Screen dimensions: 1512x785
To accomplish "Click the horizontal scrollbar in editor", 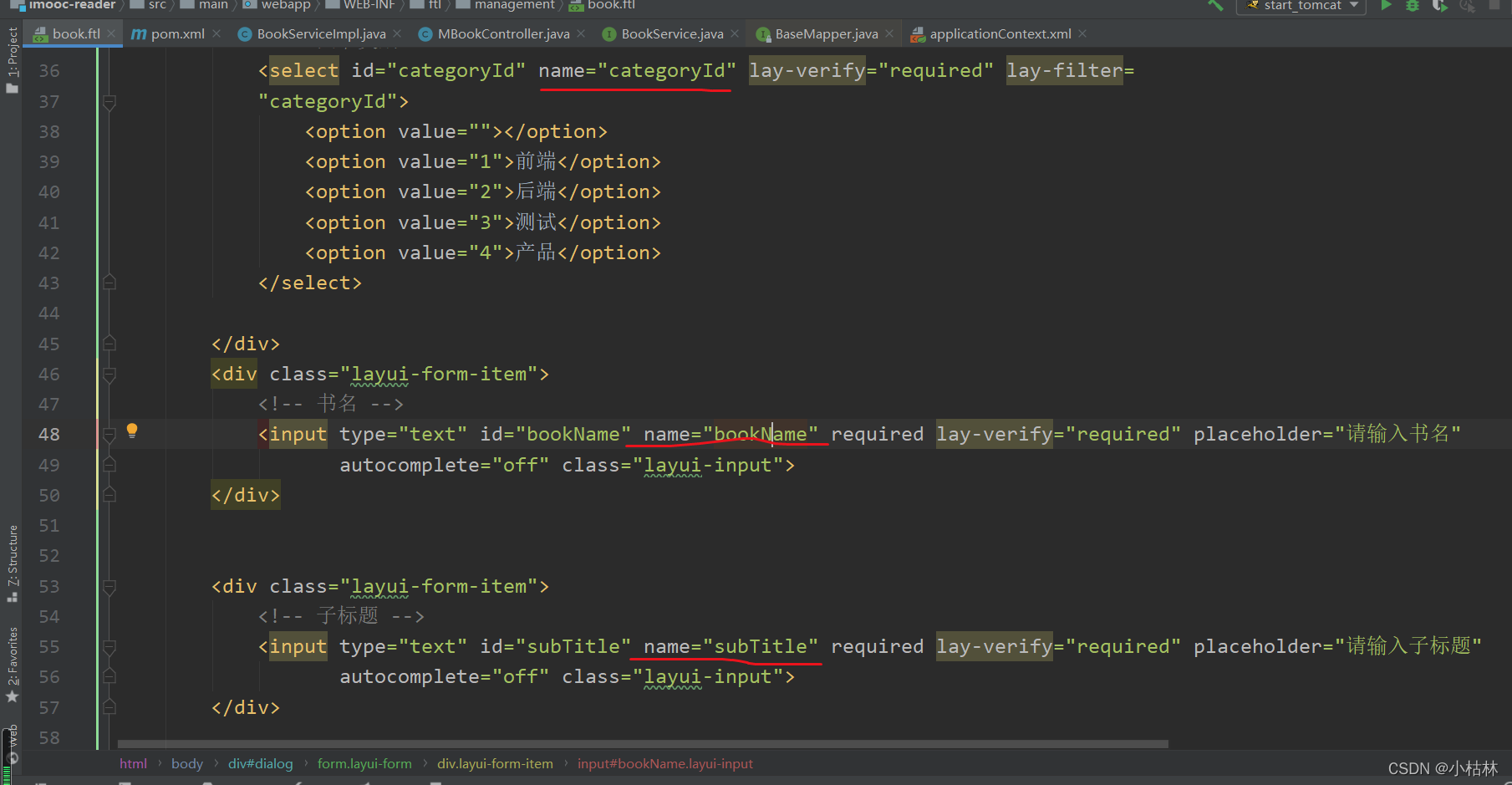I will click(x=642, y=743).
